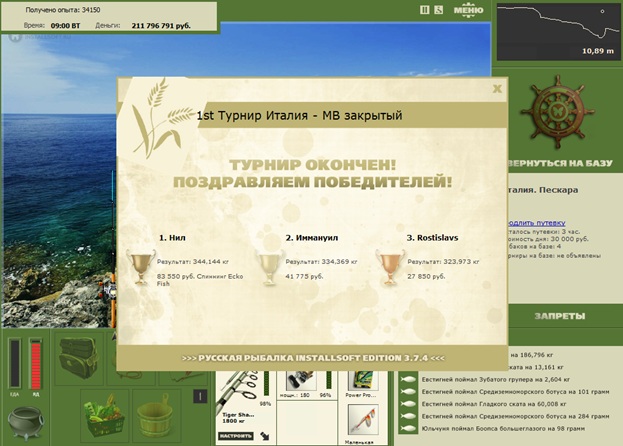This screenshot has height=446, width=623.
Task: Click the S icon beside pause
Action: point(438,10)
